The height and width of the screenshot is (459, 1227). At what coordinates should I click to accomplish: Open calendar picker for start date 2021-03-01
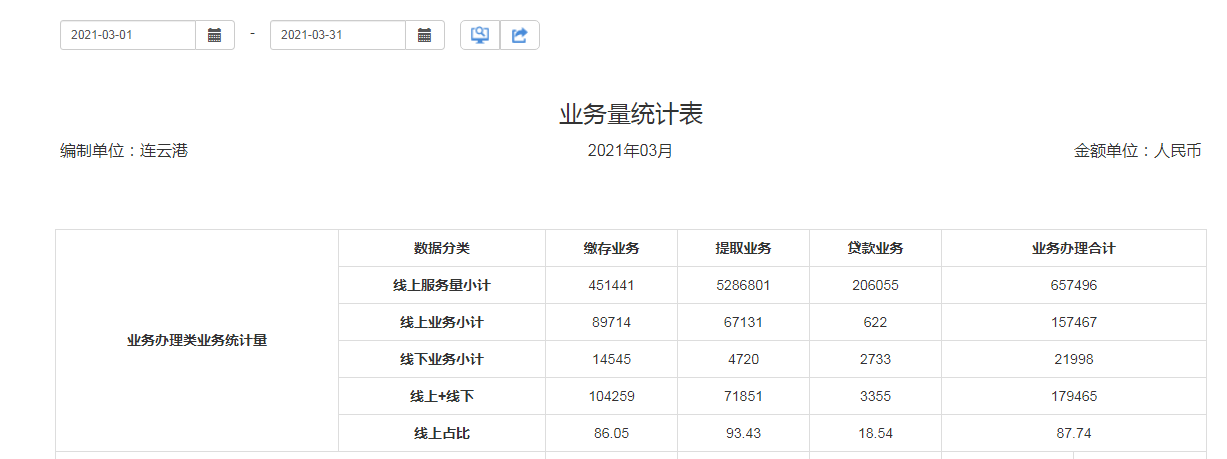215,35
